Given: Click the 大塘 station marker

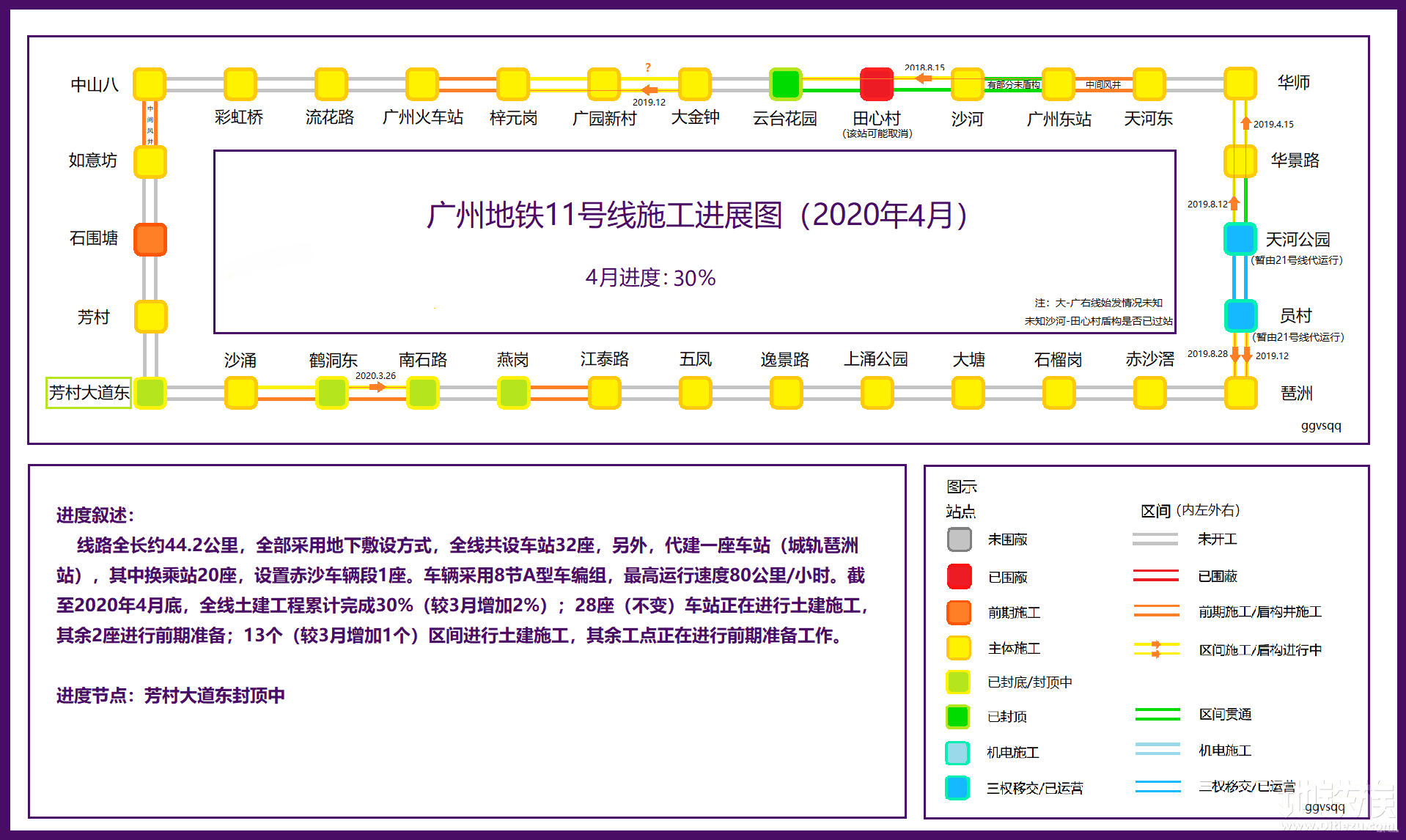Looking at the screenshot, I should (x=968, y=393).
